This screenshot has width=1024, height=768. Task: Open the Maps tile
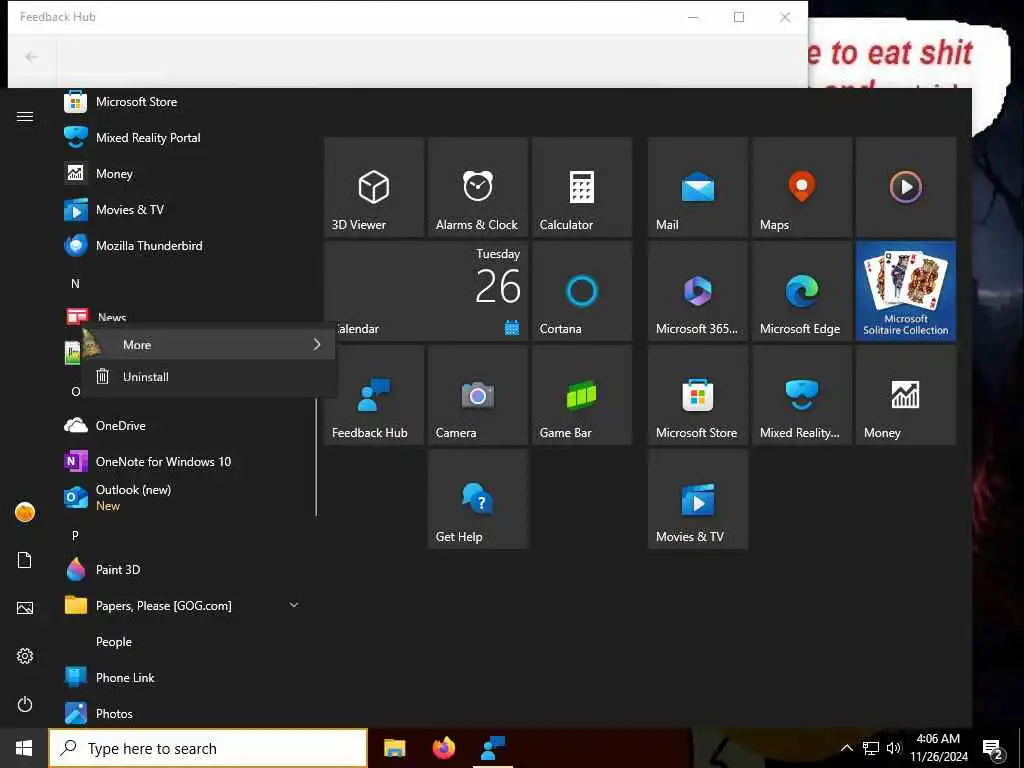point(802,187)
